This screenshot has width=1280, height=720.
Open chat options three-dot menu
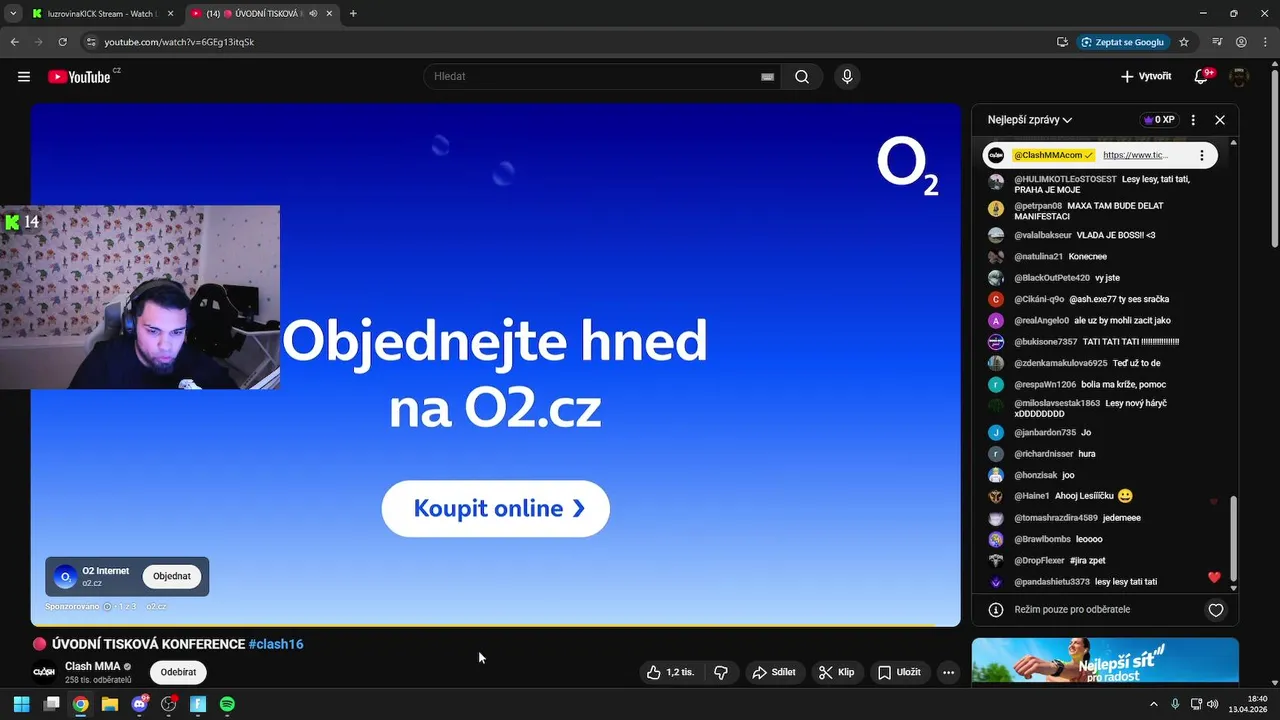1193,120
